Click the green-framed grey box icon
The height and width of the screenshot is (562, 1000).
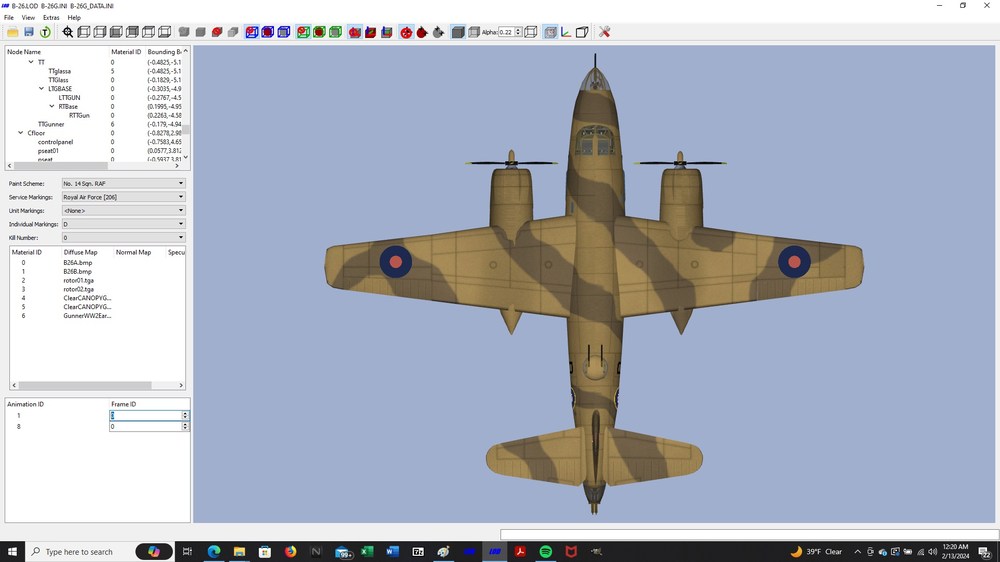pos(335,32)
